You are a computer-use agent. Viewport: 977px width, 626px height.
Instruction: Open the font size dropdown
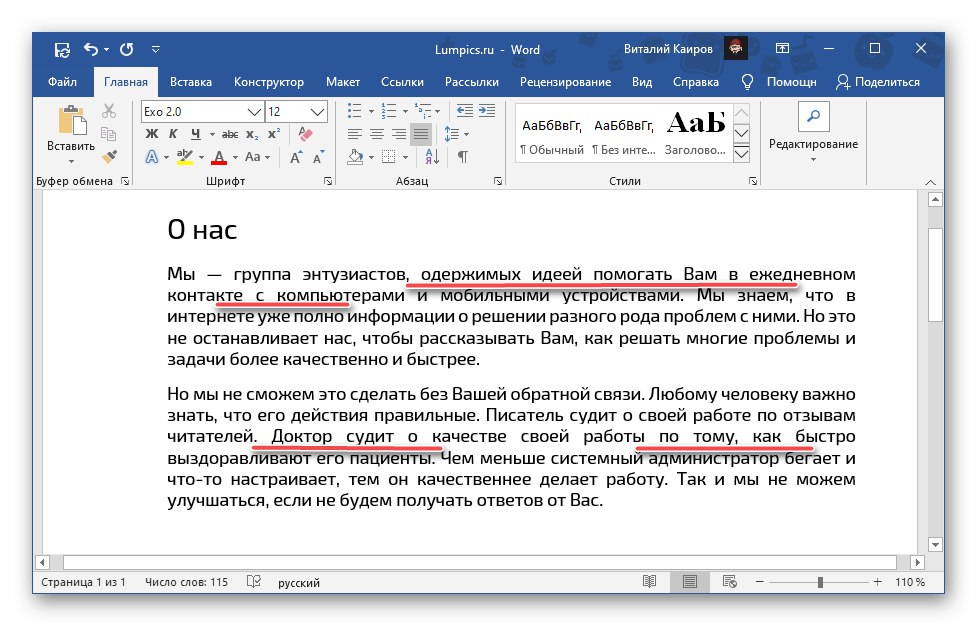point(315,111)
